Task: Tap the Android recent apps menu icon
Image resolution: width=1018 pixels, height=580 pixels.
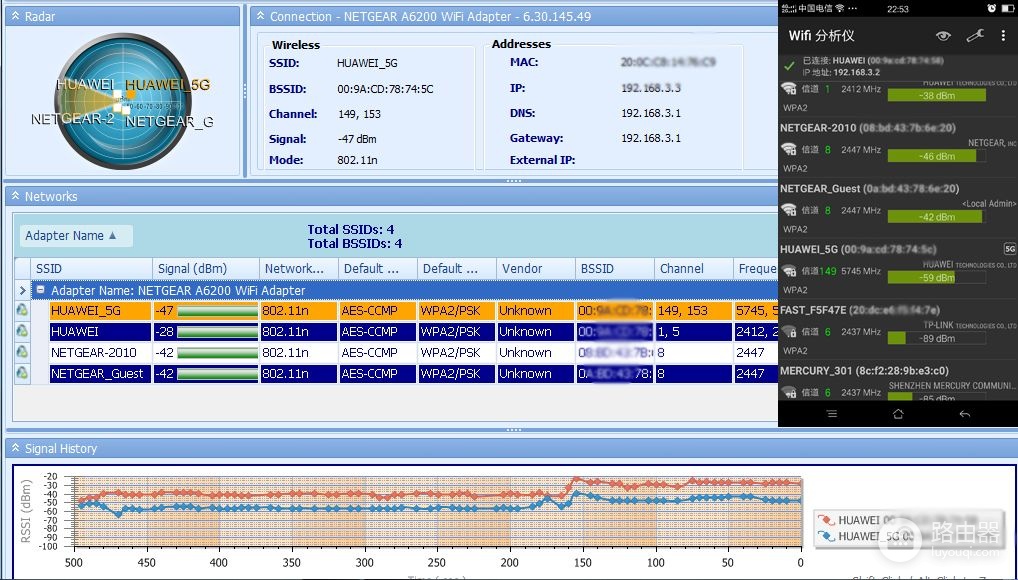Action: pyautogui.click(x=832, y=414)
